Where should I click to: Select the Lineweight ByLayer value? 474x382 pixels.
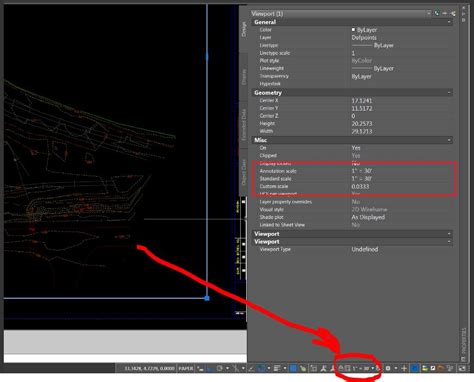point(373,68)
